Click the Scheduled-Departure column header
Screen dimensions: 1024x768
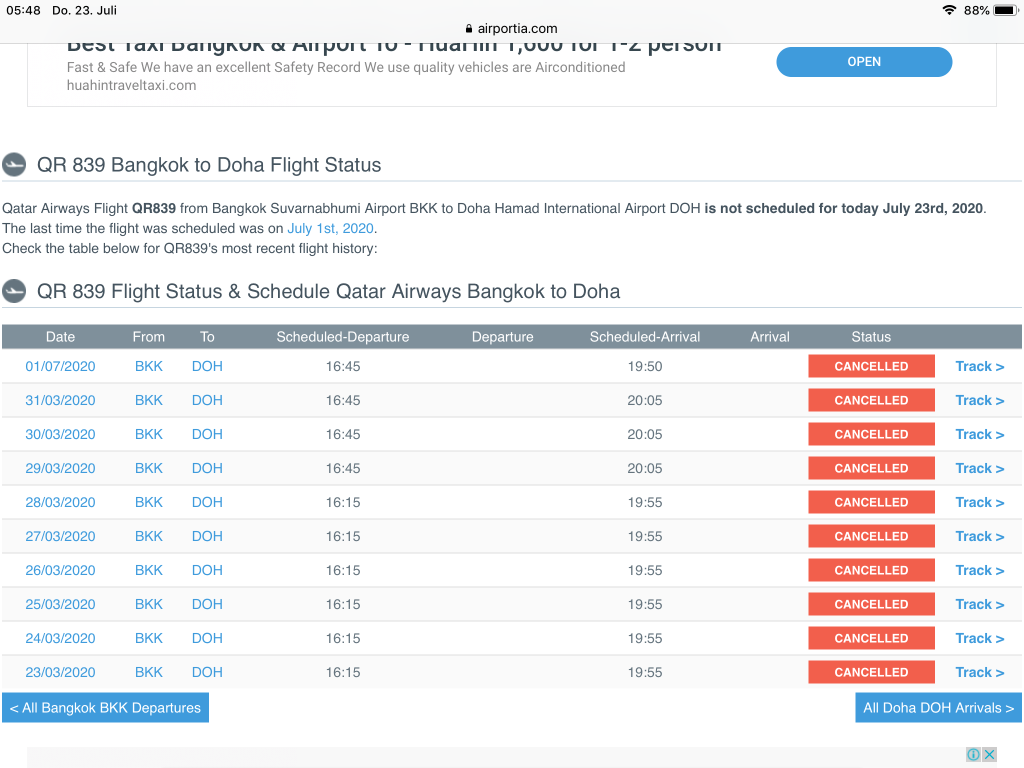click(x=343, y=337)
